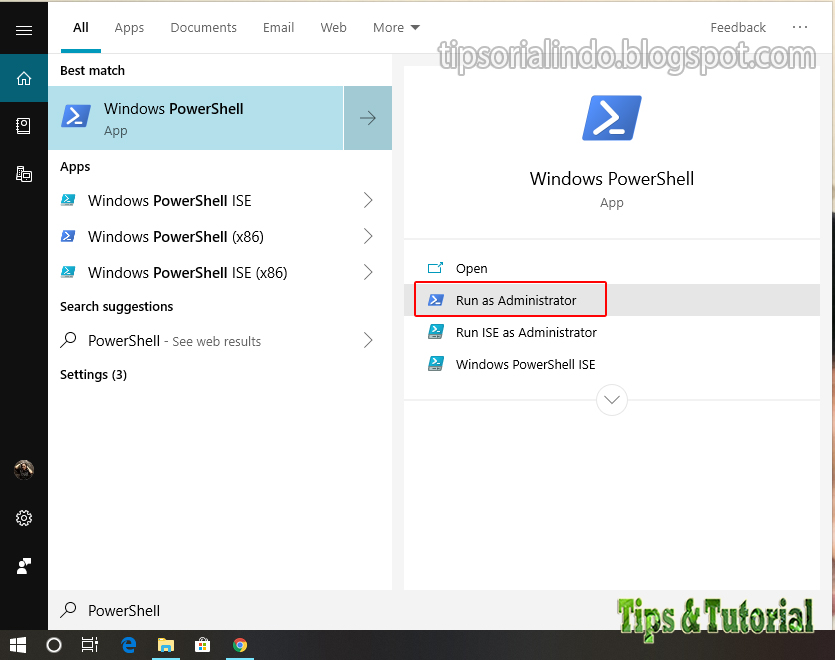Open the Settings gear in left sidebar
Image resolution: width=835 pixels, height=660 pixels.
tap(24, 518)
